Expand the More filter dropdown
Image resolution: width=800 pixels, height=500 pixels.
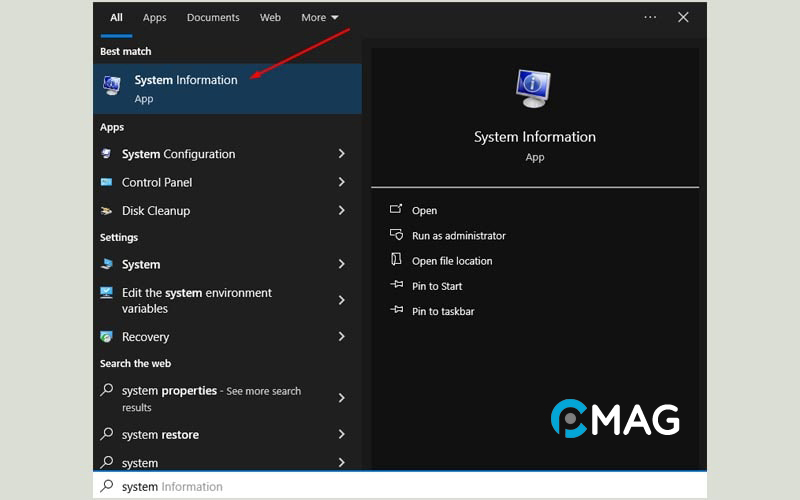[x=320, y=17]
